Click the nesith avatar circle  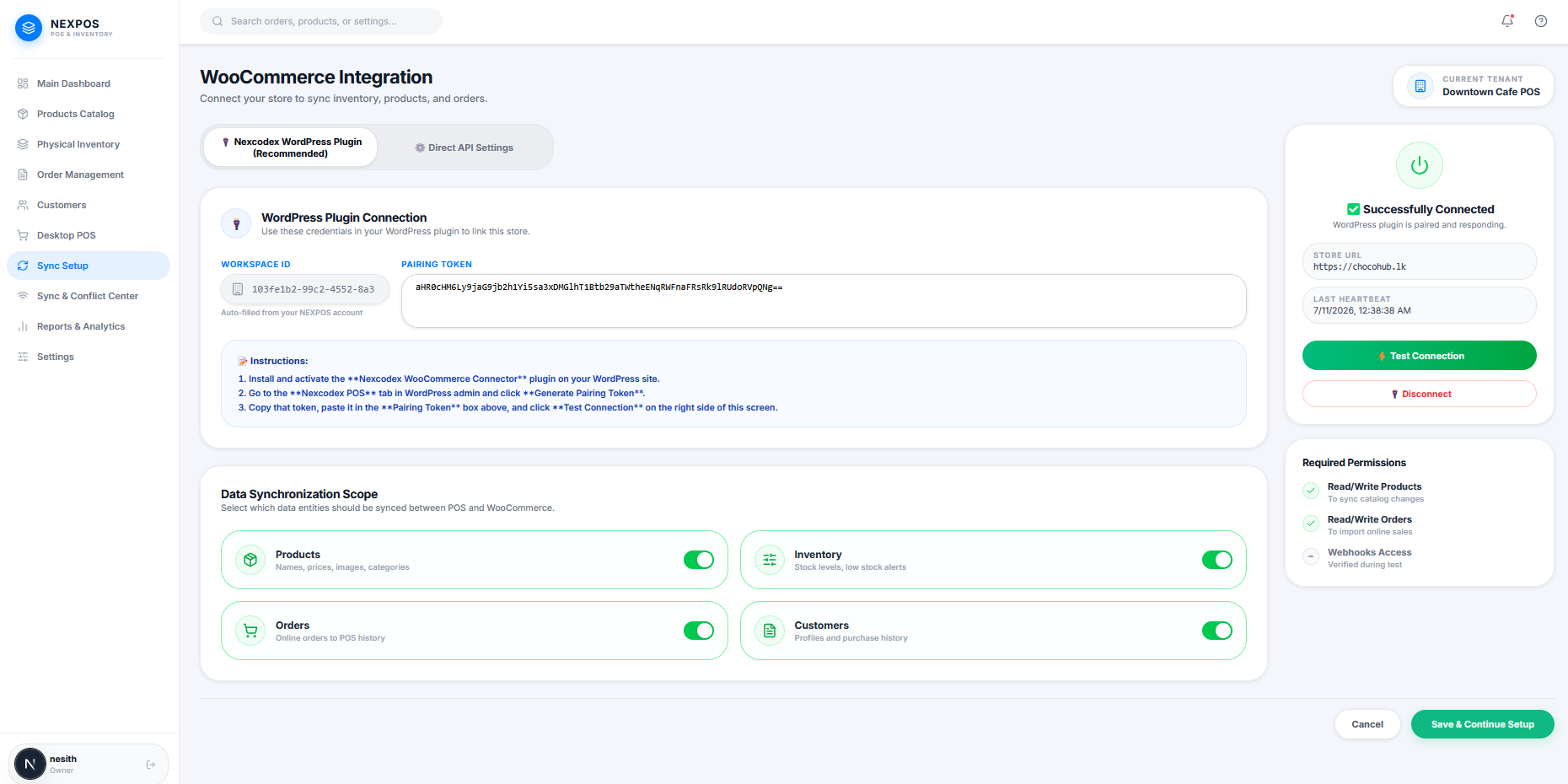30,764
